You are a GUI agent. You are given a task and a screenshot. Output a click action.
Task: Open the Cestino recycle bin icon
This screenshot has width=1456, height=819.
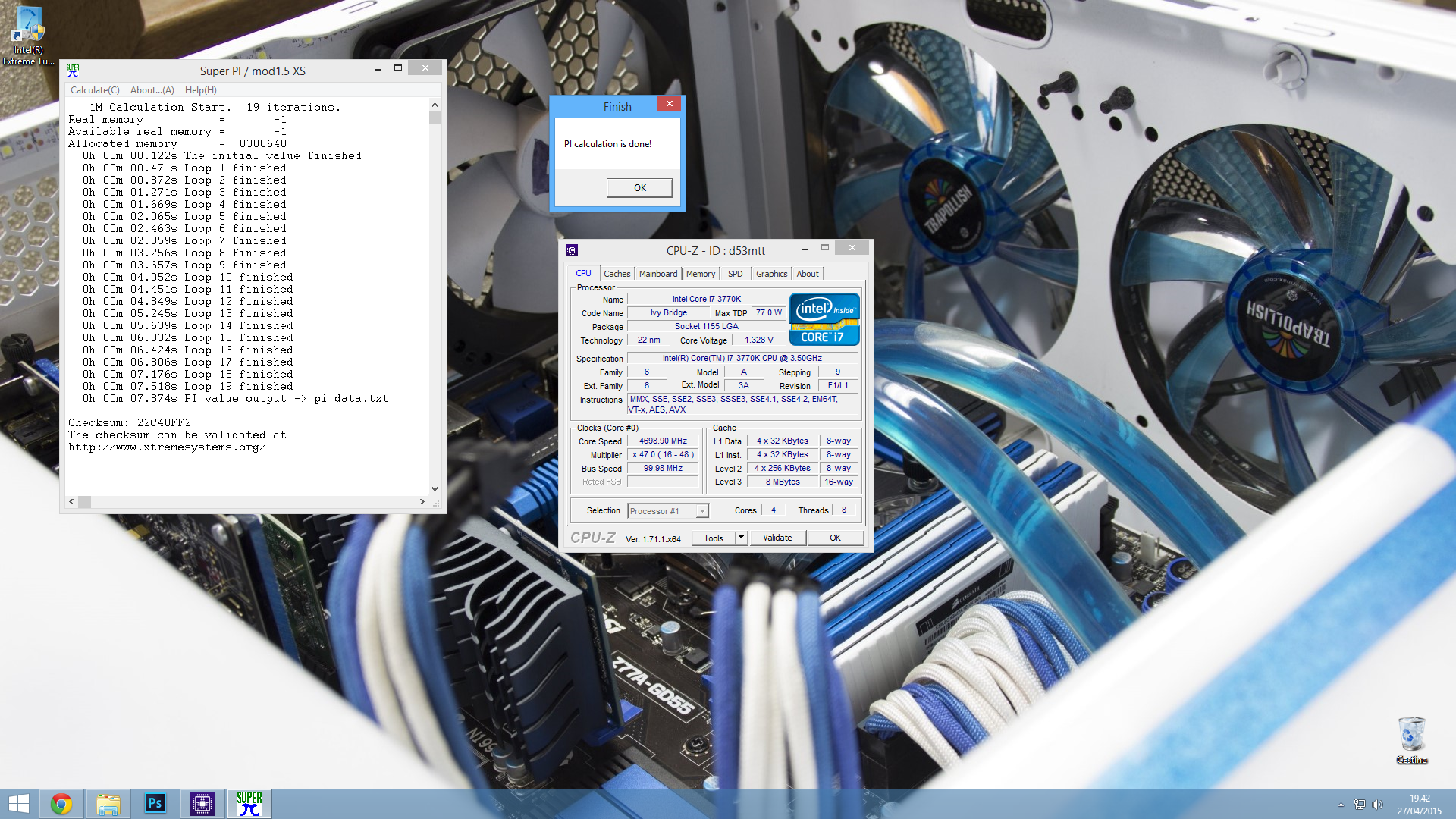tap(1412, 740)
